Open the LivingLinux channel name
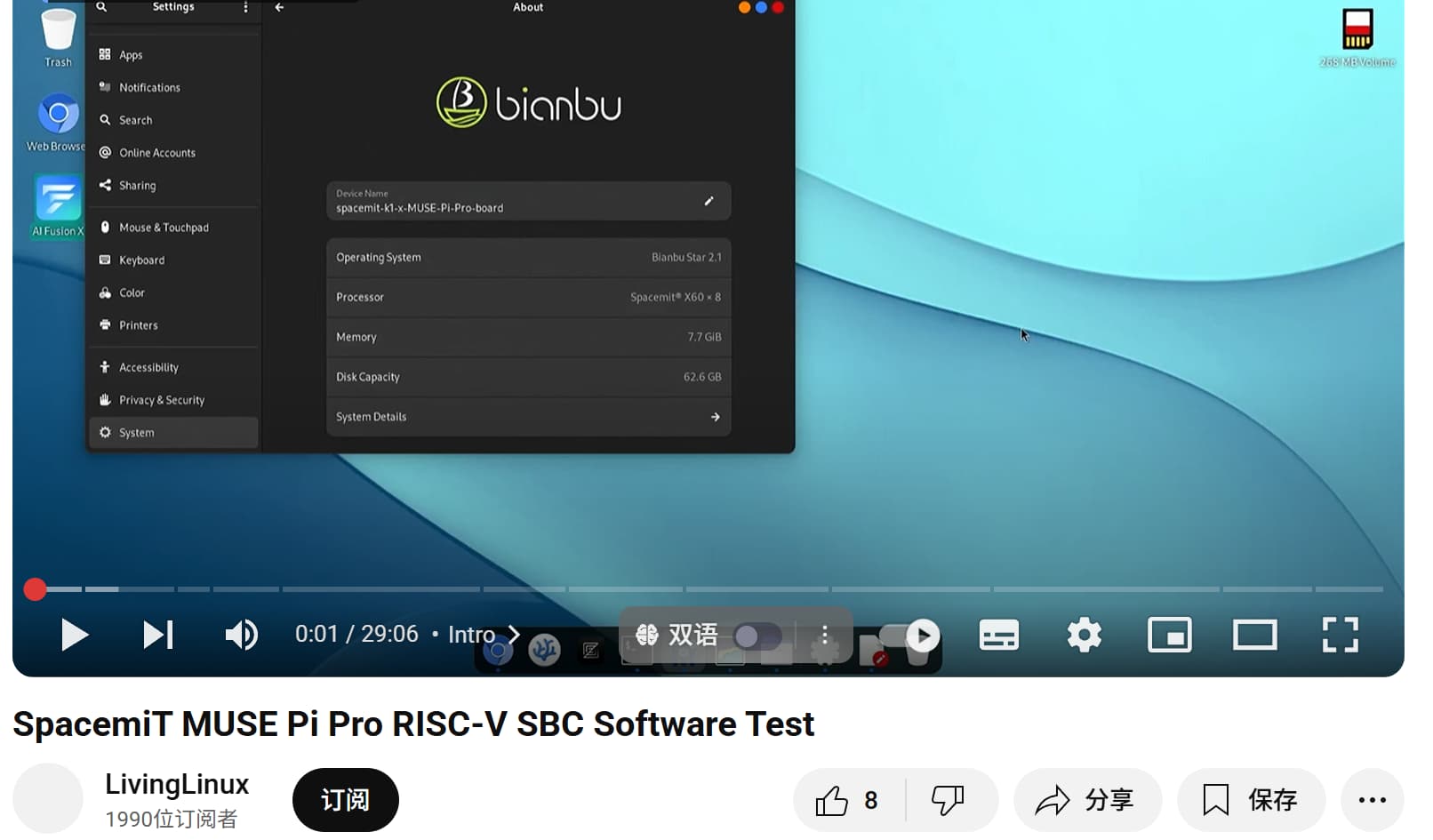1433x840 pixels. pos(177,784)
